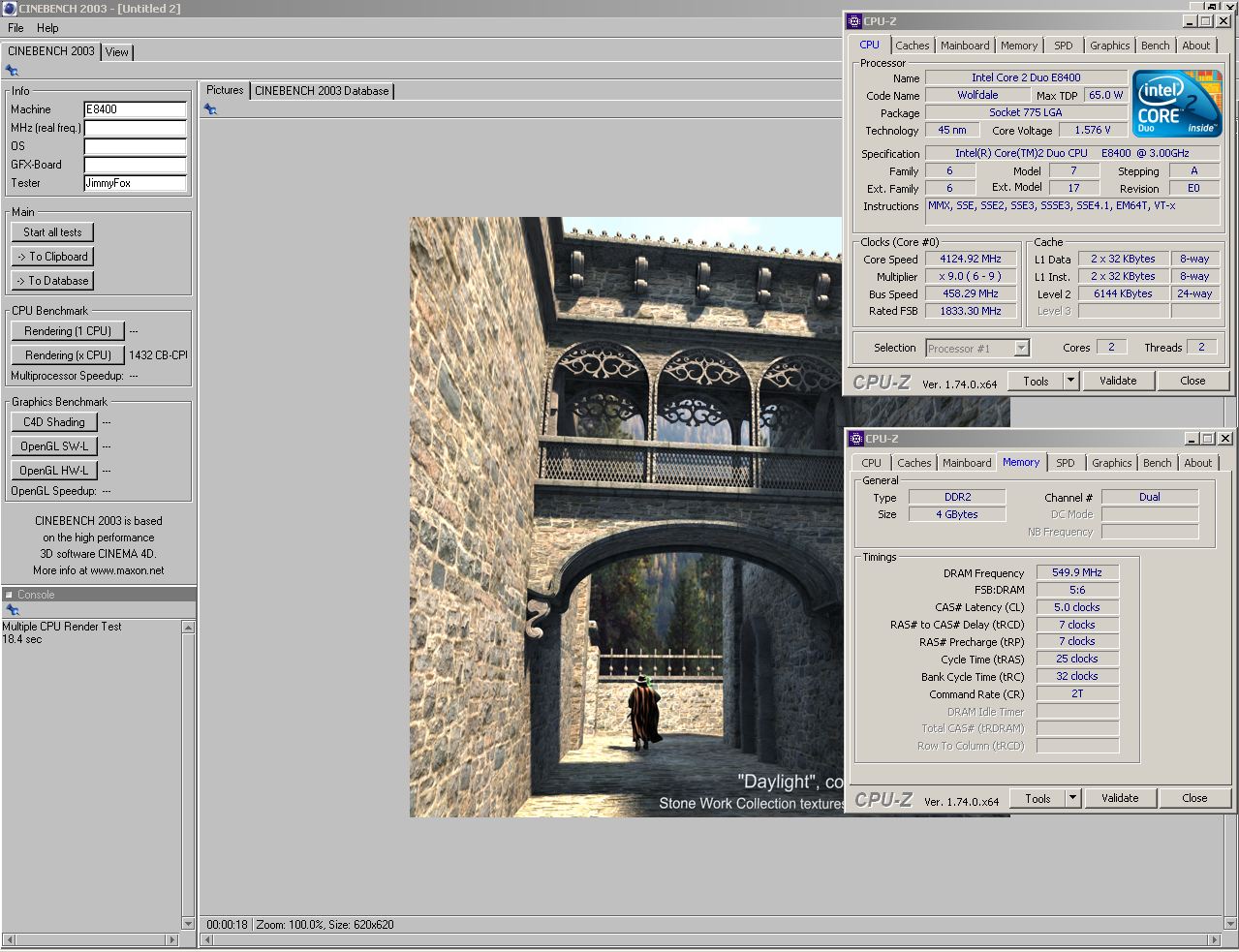Open the Mainboard tab in upper CPU-Z window
The image size is (1239, 952).
point(965,46)
